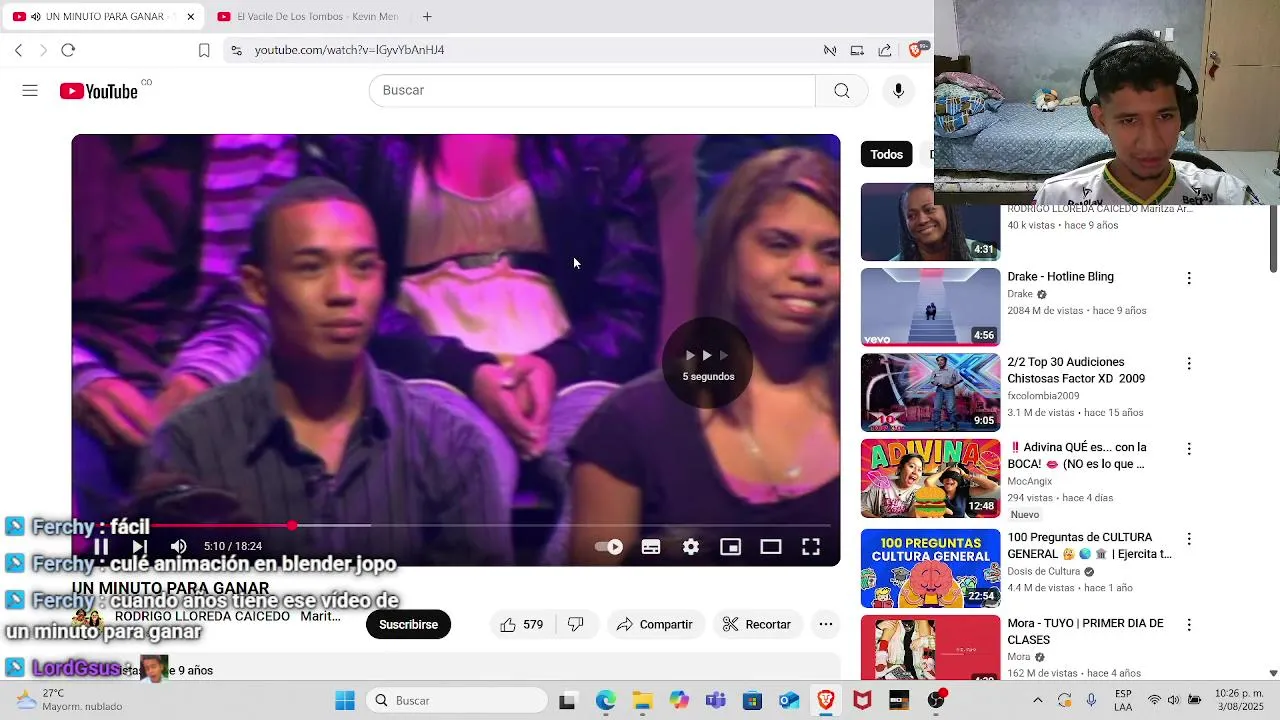Reload the page with the refresh icon
This screenshot has width=1280, height=720.
(68, 50)
